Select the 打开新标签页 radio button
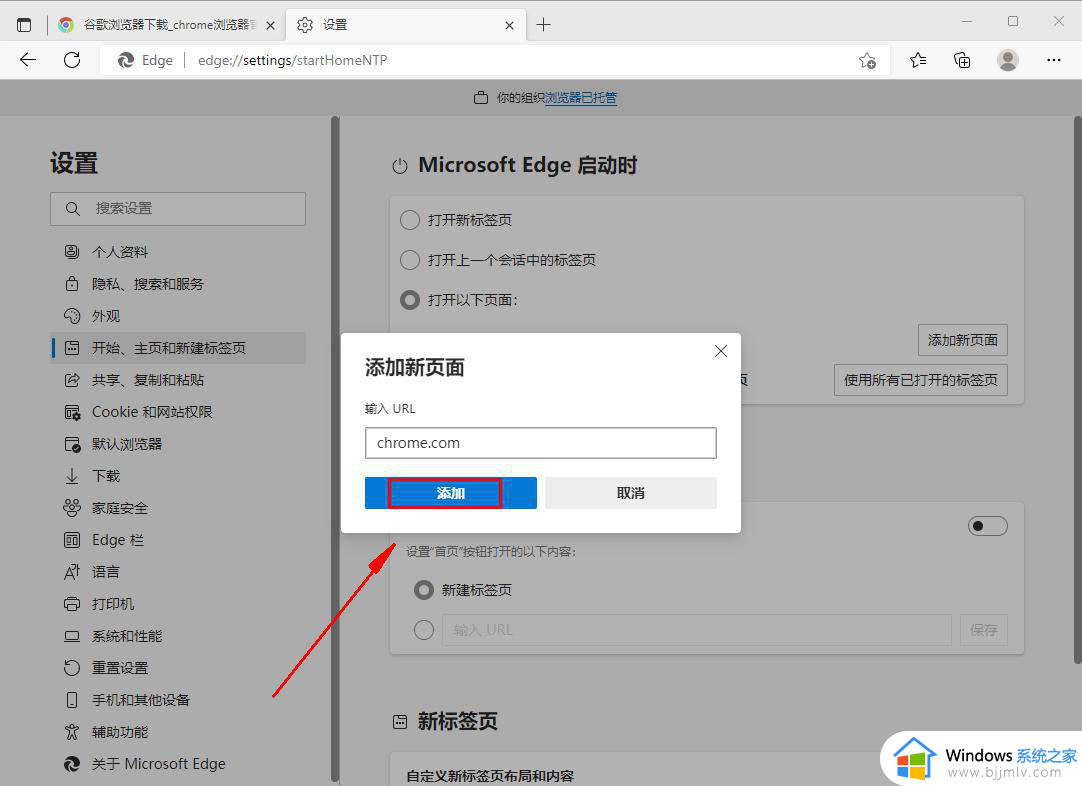This screenshot has width=1082, height=786. coord(410,220)
